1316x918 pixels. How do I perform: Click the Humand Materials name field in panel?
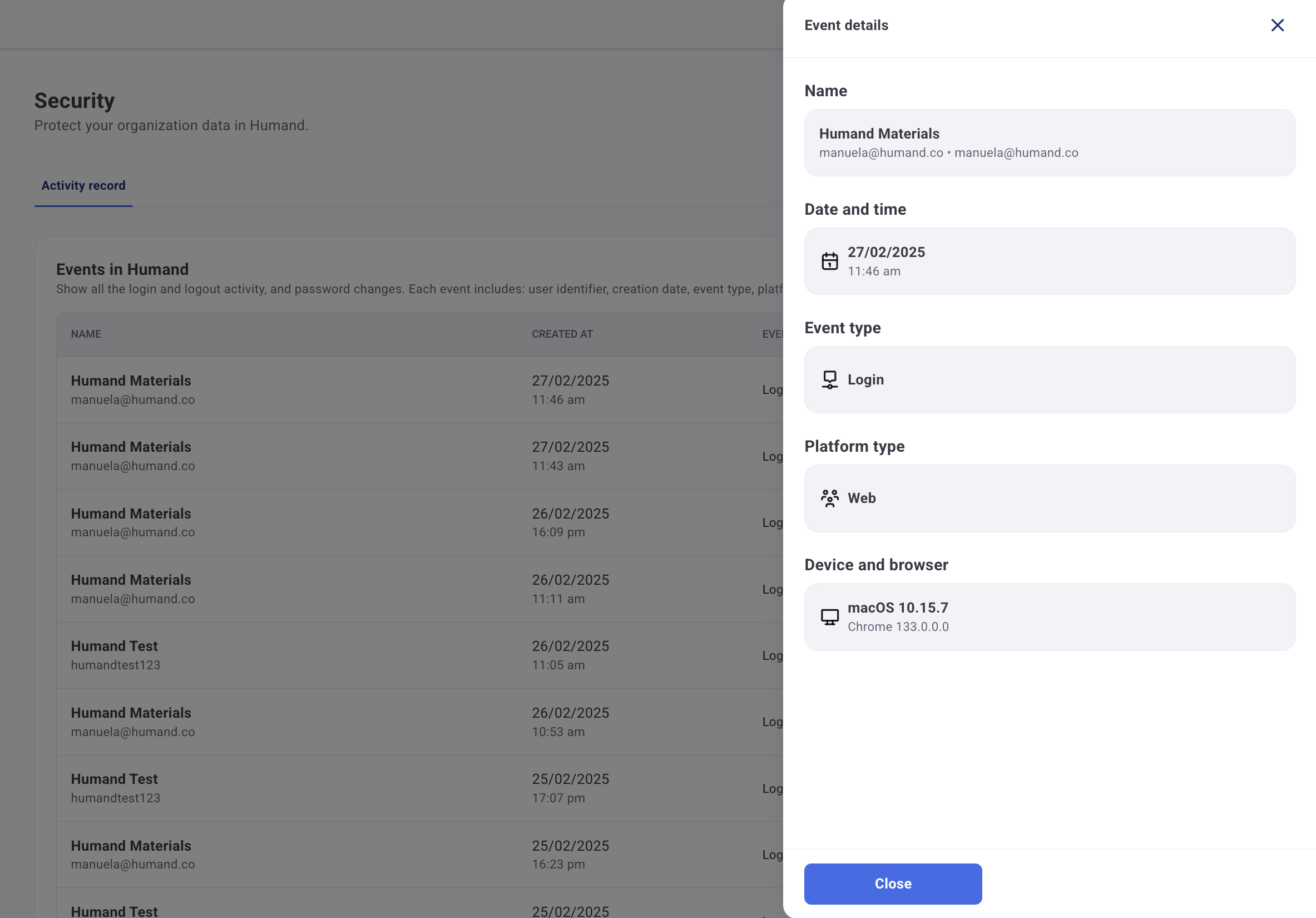click(1049, 143)
